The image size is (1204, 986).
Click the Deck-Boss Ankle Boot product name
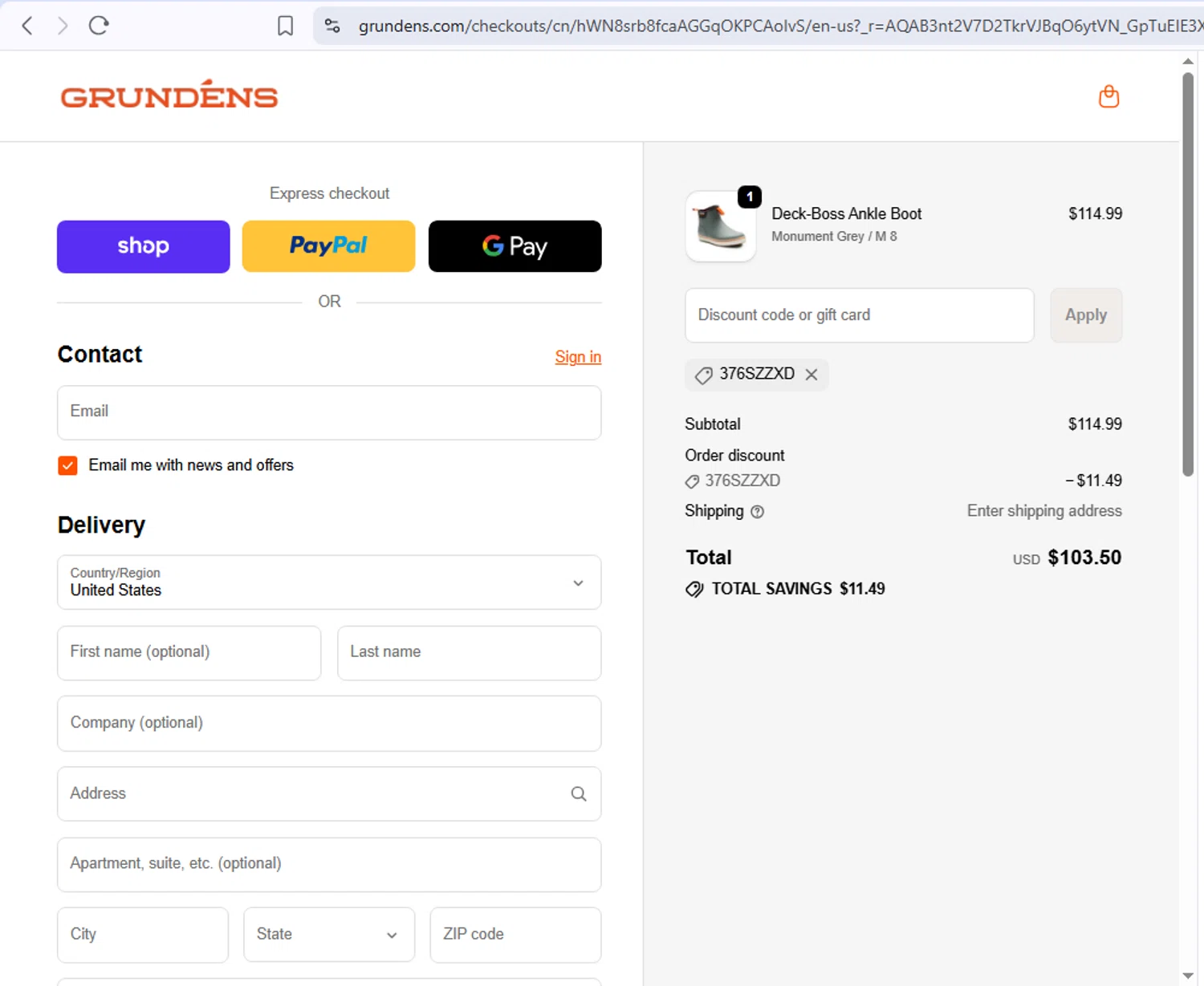pos(847,213)
